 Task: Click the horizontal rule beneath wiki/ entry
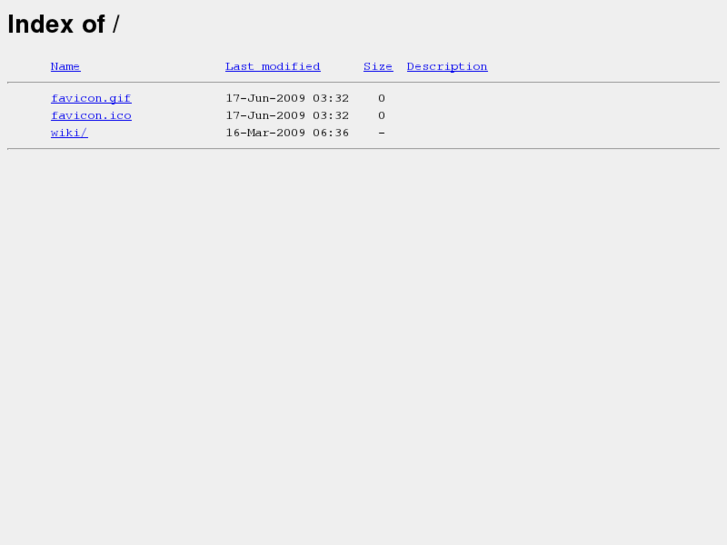(364, 149)
